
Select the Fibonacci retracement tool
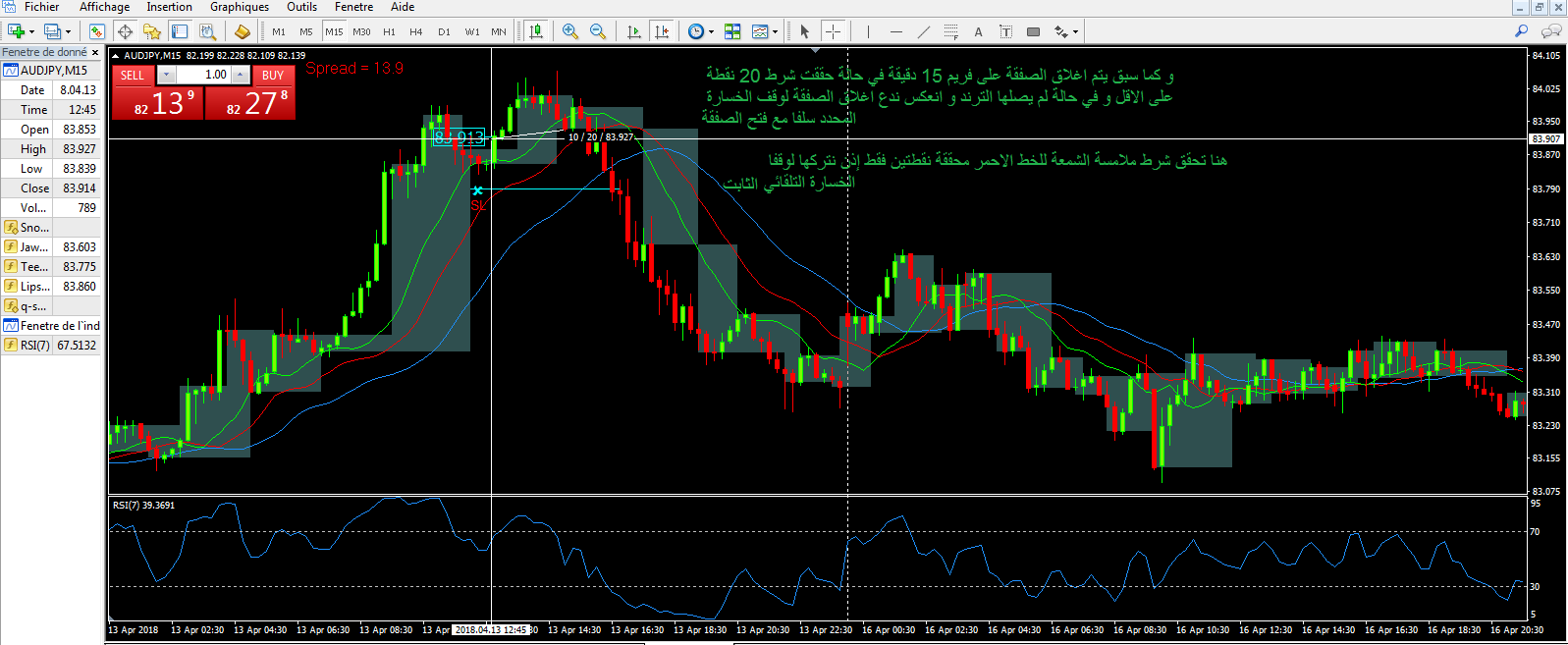(950, 31)
